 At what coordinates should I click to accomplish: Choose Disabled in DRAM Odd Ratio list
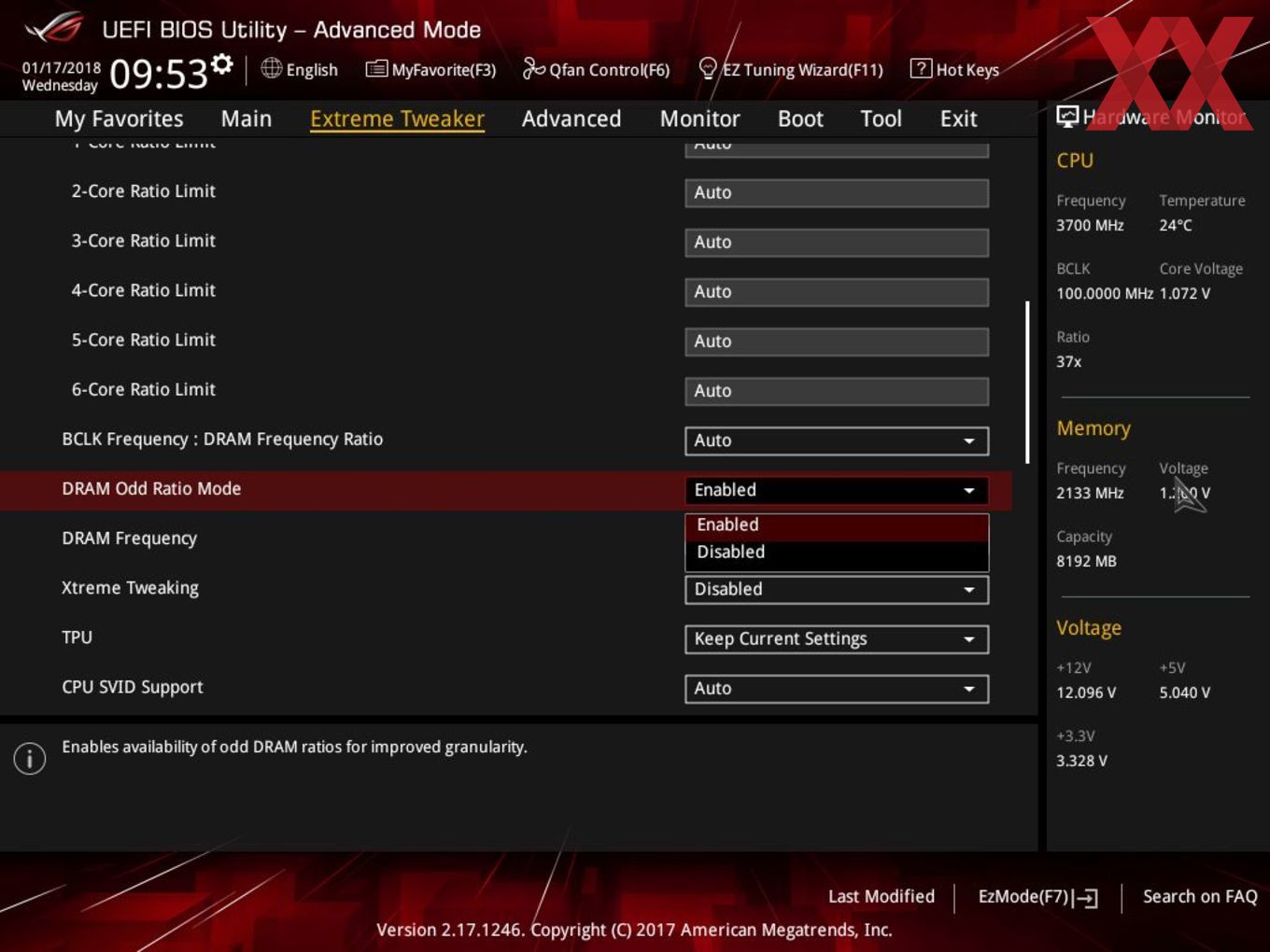(837, 553)
